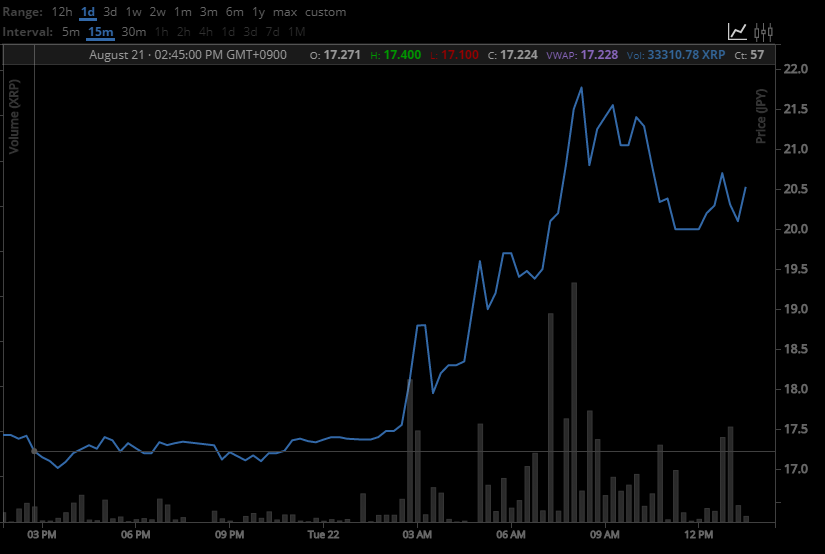Select the disabled 1h interval
The width and height of the screenshot is (825, 554).
click(162, 32)
